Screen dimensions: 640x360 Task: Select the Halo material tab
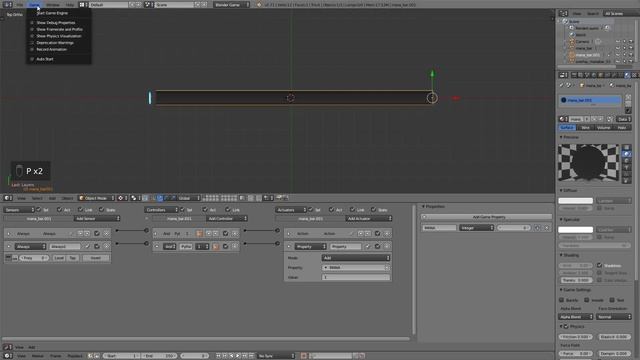[622, 128]
